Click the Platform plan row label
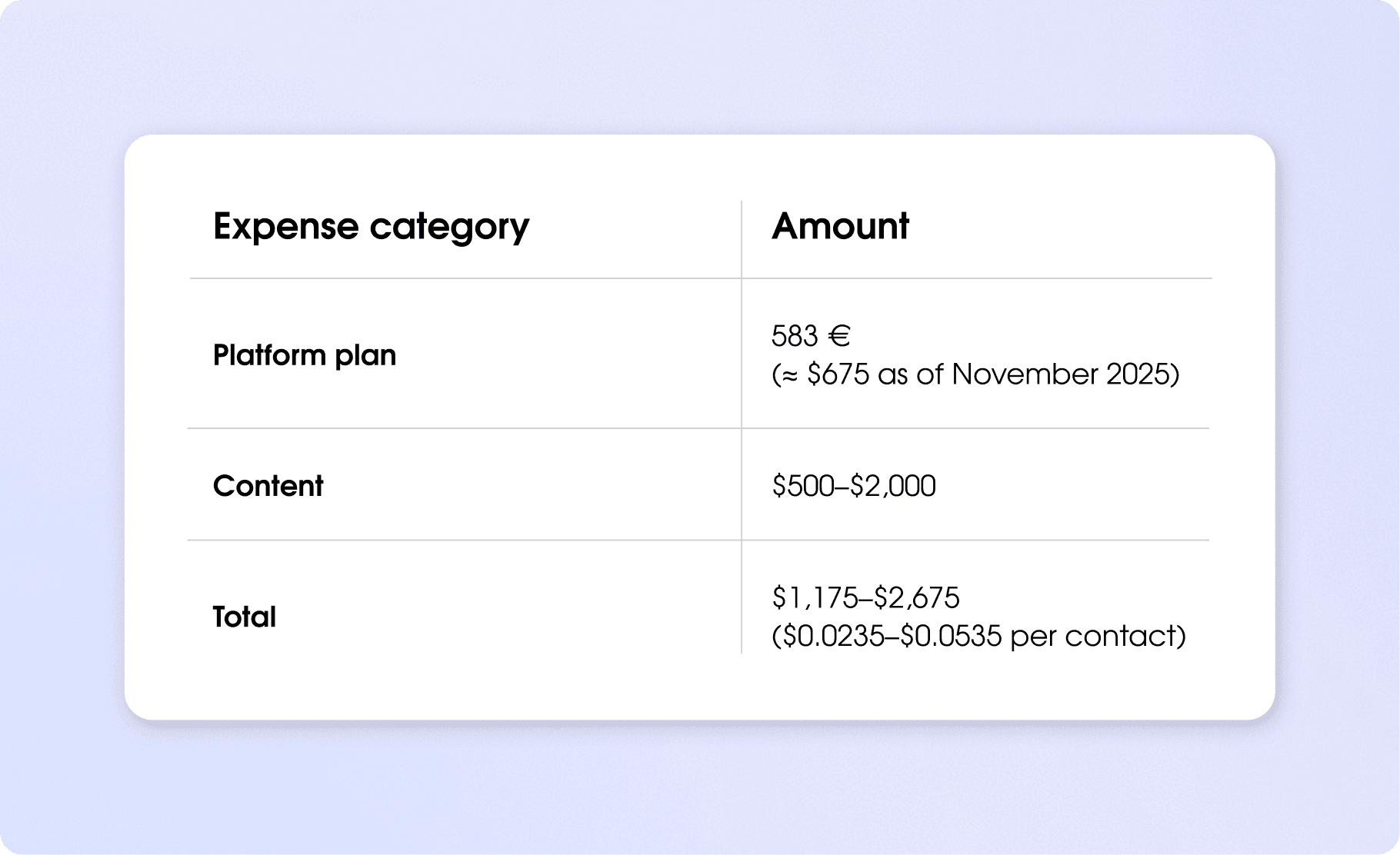Image resolution: width=1400 pixels, height=855 pixels. [x=305, y=355]
